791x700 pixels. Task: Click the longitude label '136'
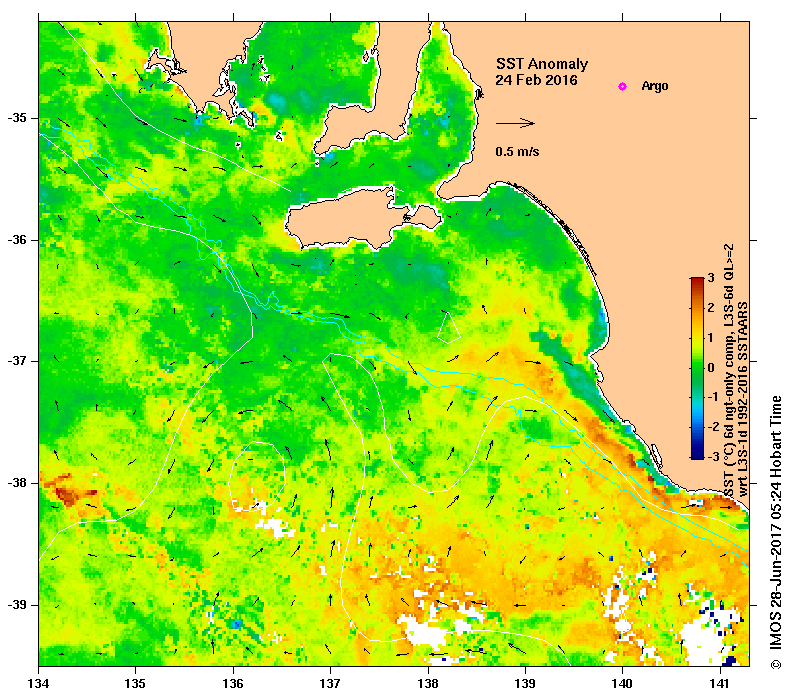coord(233,684)
